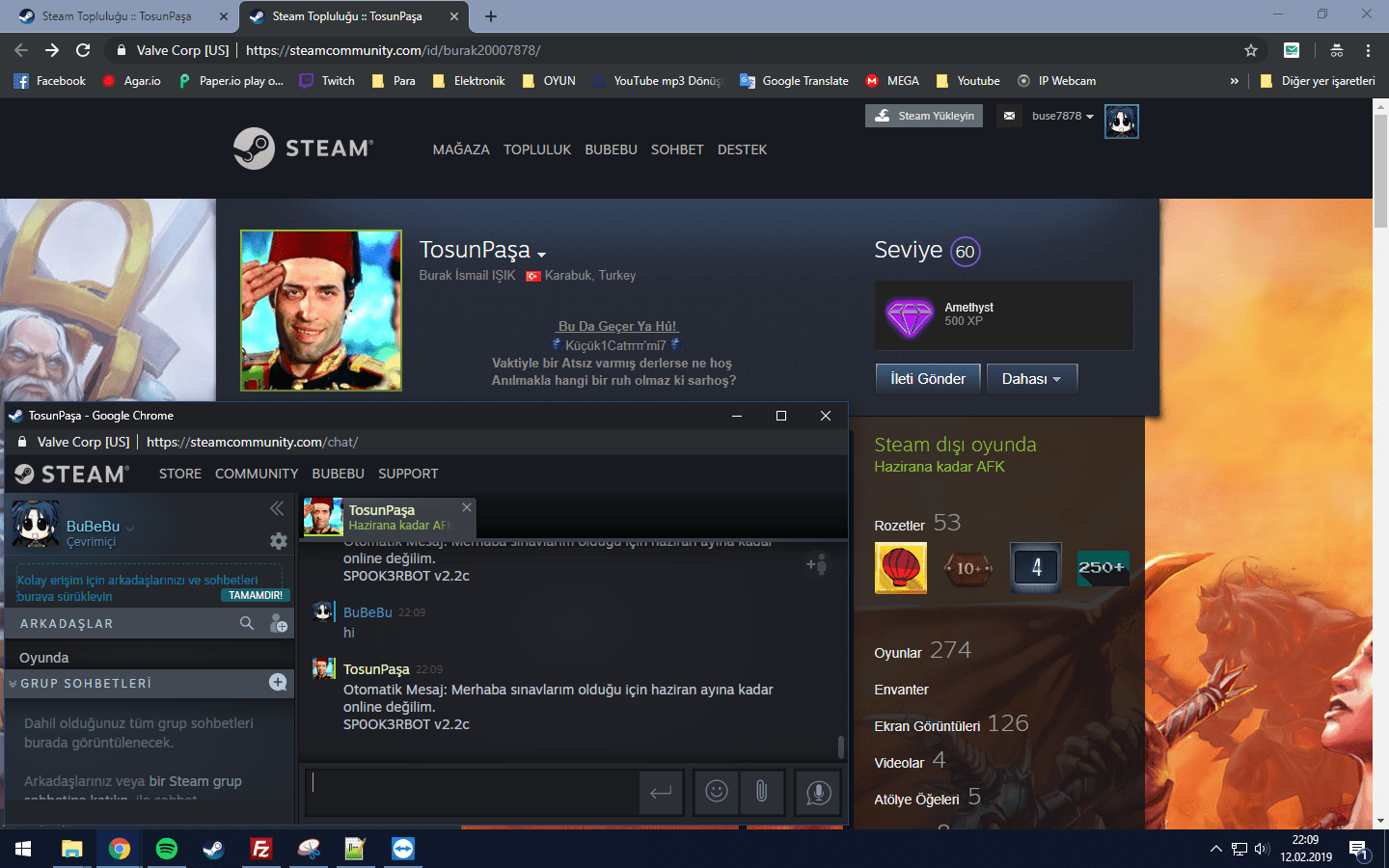Open Chrome menu three dots

[x=1368, y=50]
